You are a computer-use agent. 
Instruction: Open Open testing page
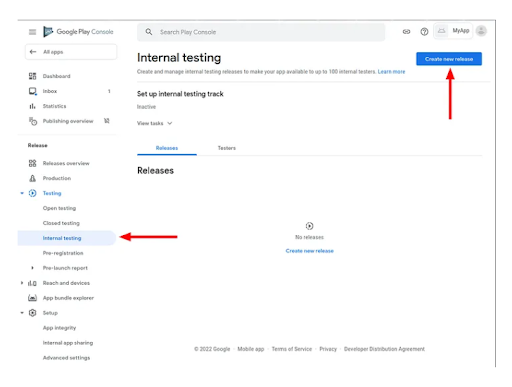59,208
